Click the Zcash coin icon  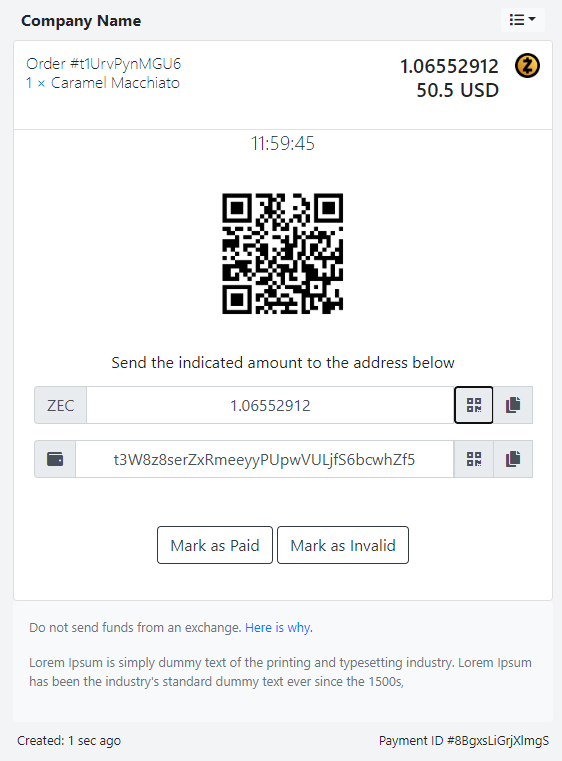coord(528,66)
